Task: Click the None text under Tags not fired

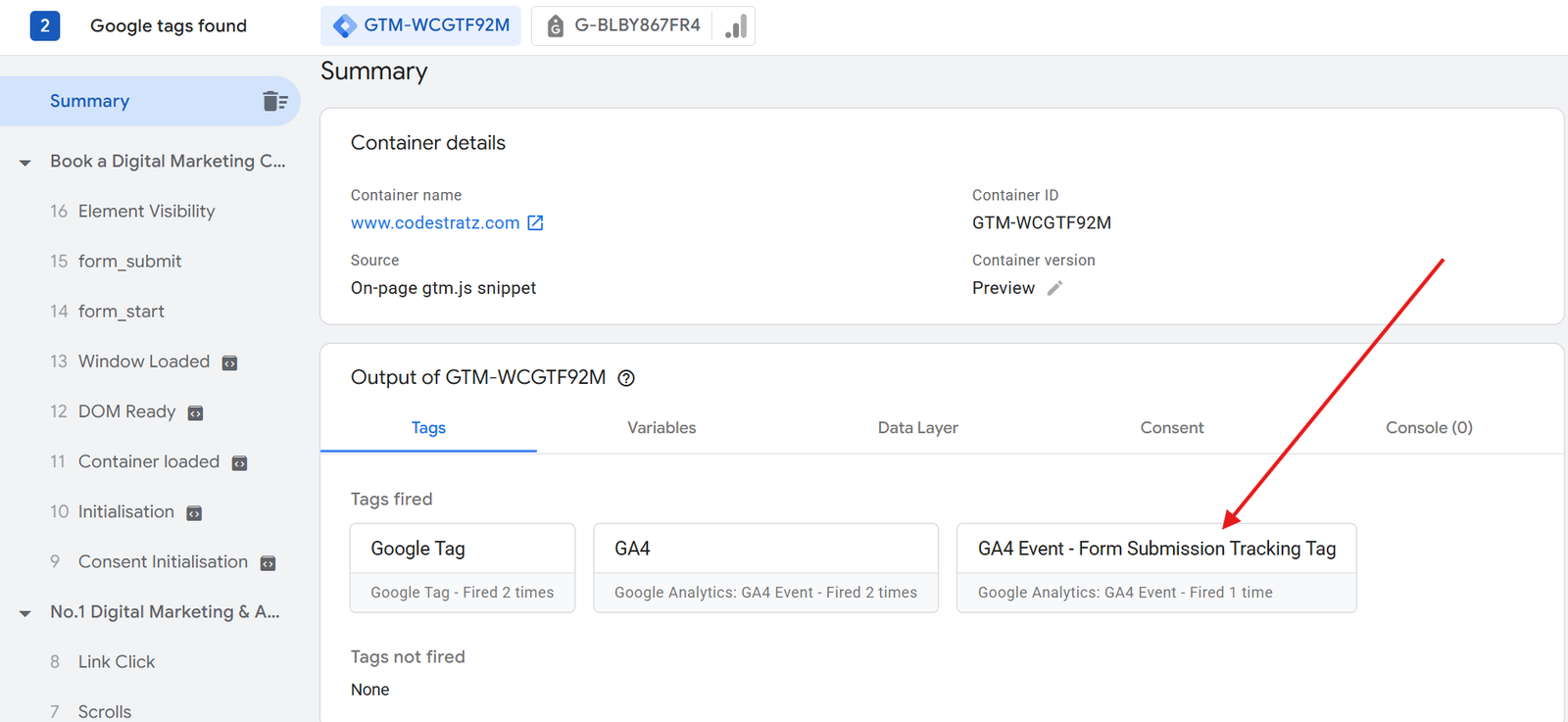Action: coord(370,690)
